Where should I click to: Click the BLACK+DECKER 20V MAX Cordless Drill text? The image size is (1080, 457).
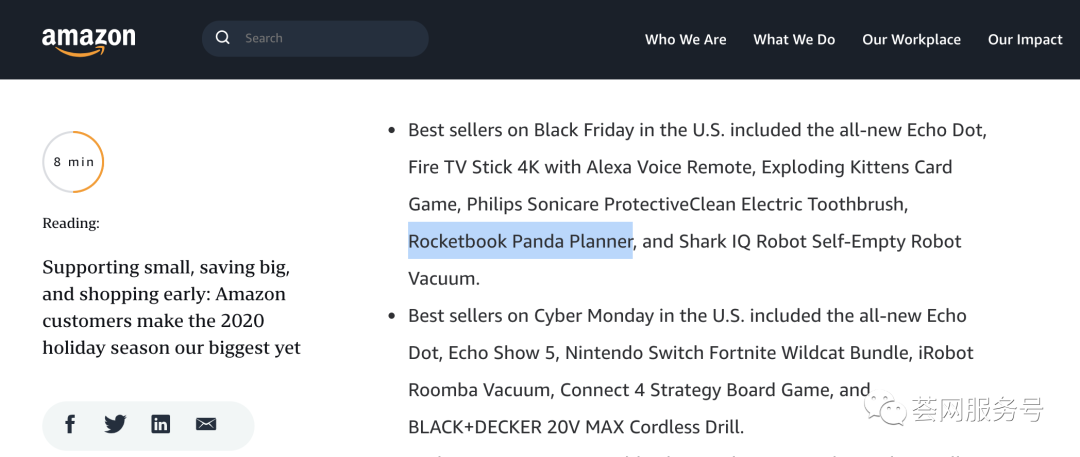575,427
